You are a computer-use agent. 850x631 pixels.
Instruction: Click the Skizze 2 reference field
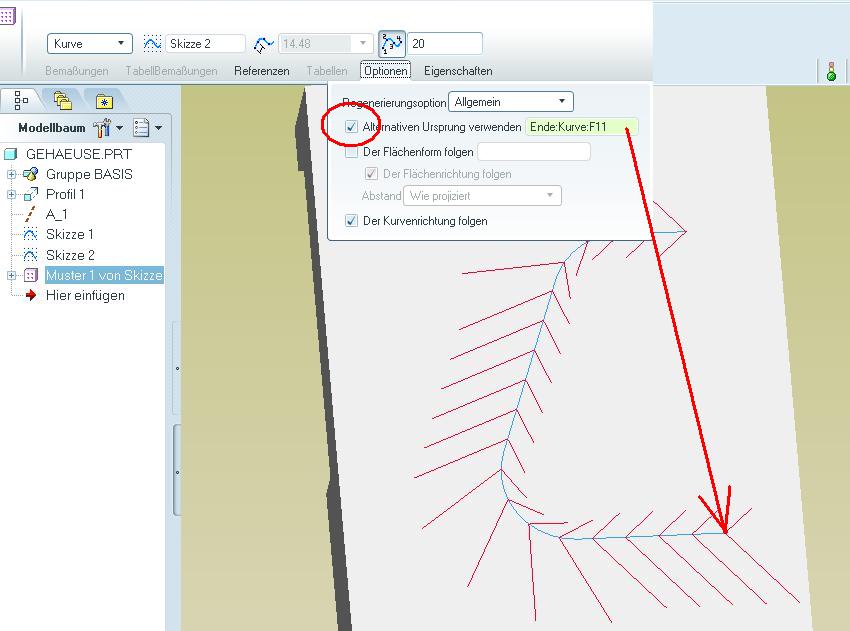click(205, 43)
